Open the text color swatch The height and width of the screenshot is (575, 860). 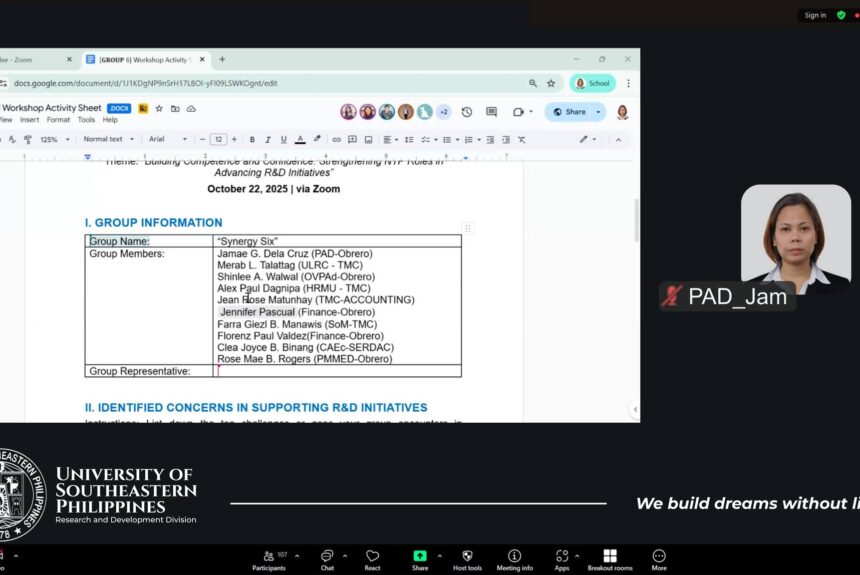point(300,140)
